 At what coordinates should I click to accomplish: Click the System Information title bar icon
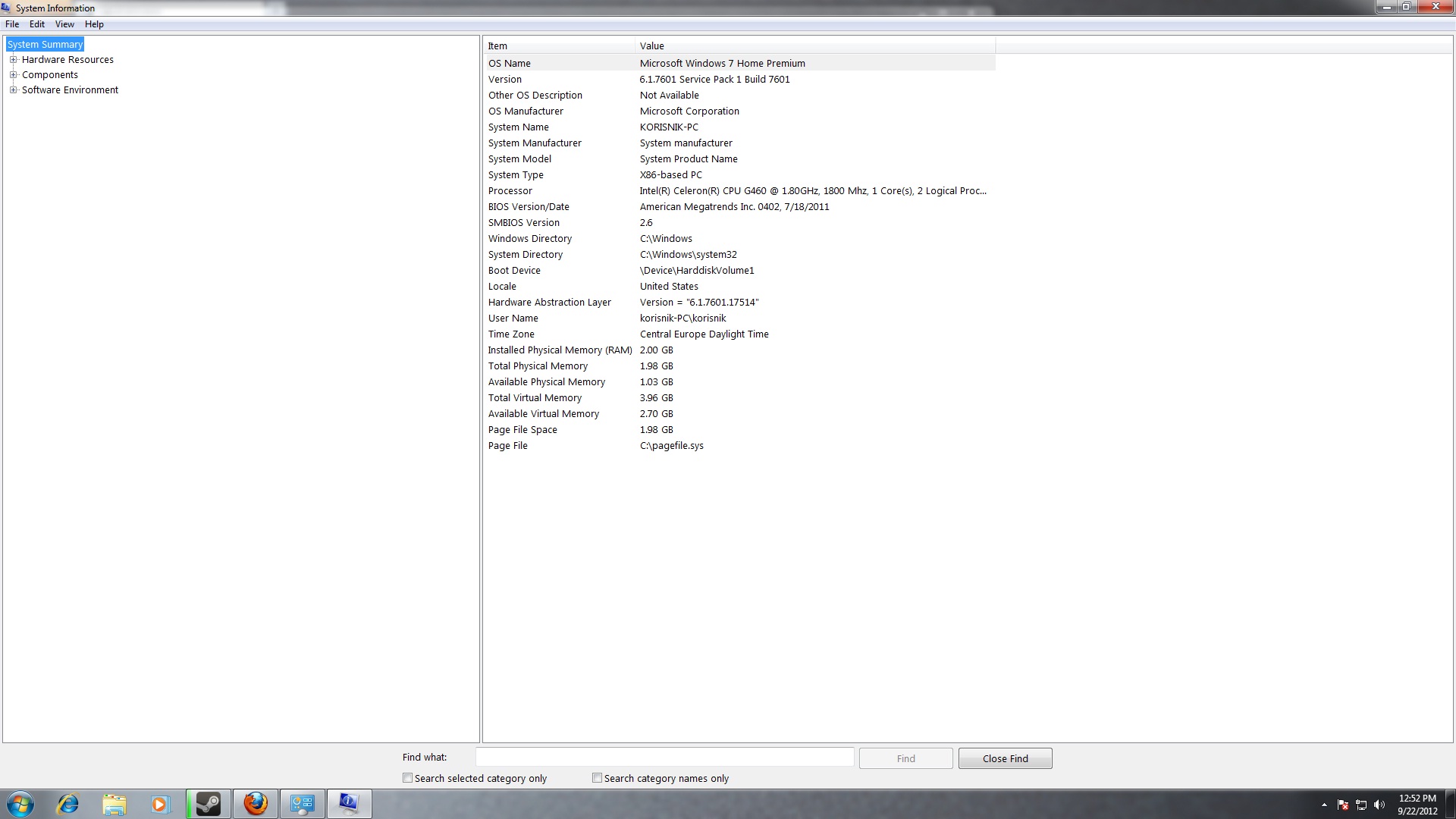[x=7, y=8]
